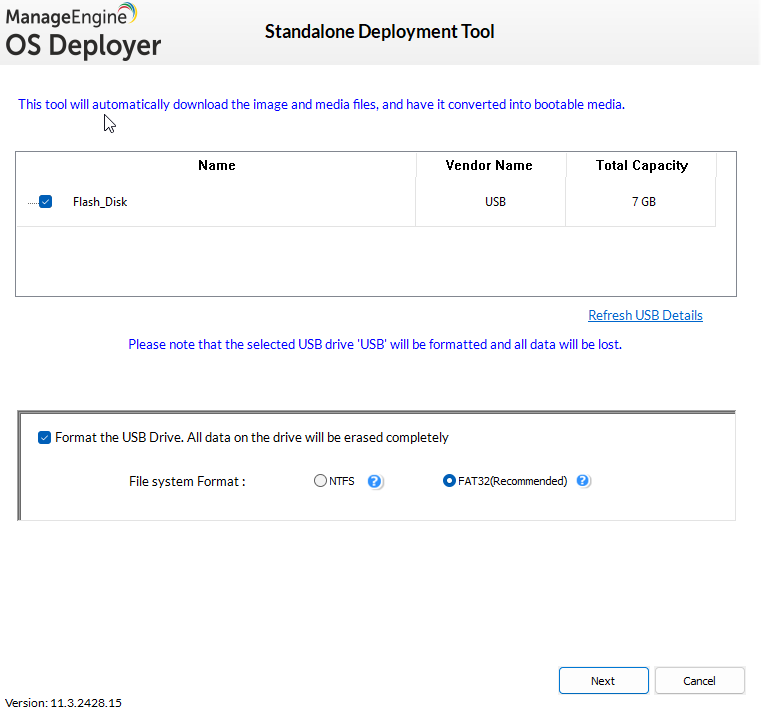The height and width of the screenshot is (713, 761).
Task: Click the Refresh USB Details link
Action: [x=645, y=315]
